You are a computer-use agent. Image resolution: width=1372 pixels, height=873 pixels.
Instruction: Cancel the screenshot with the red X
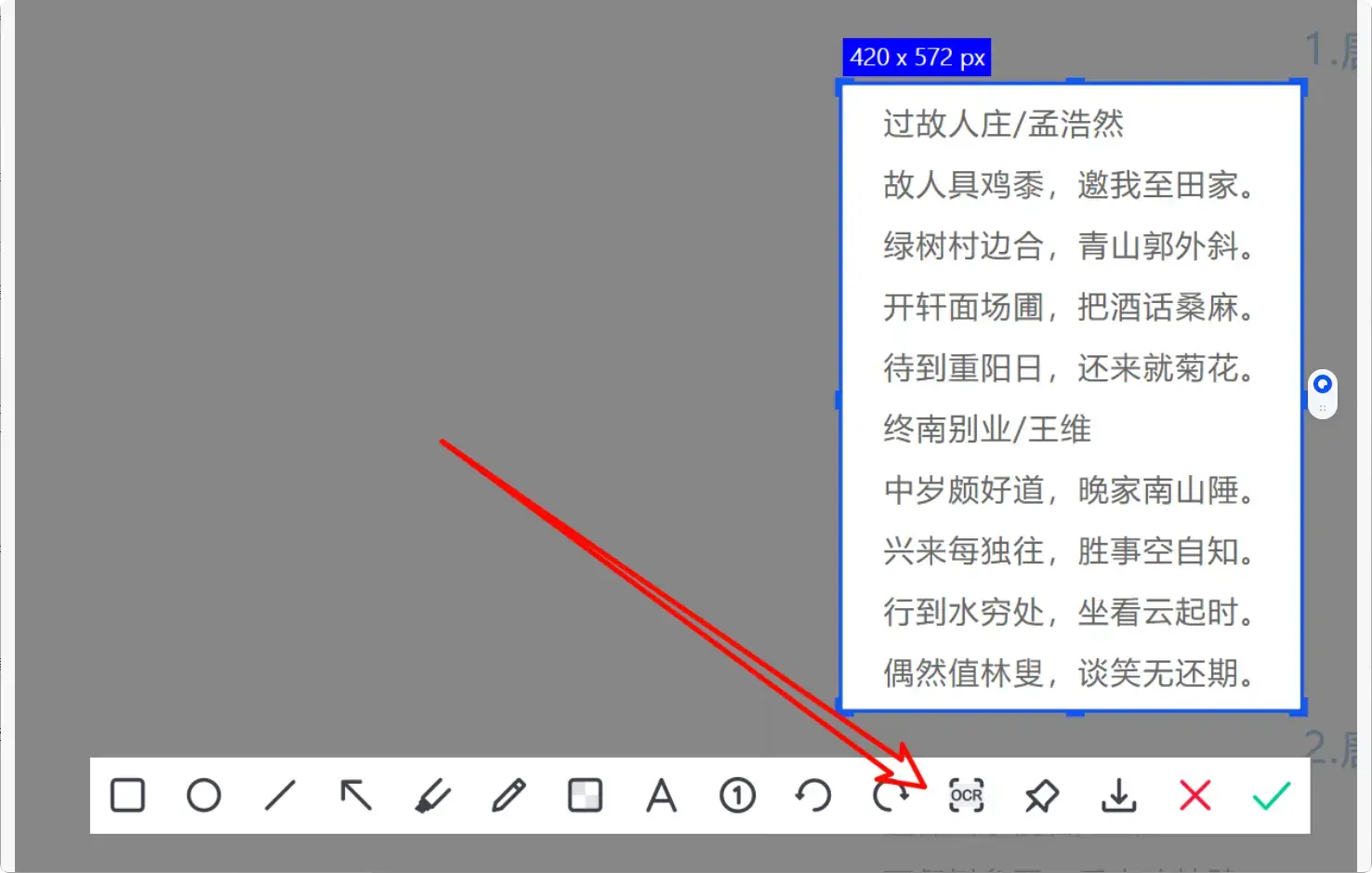click(1194, 796)
